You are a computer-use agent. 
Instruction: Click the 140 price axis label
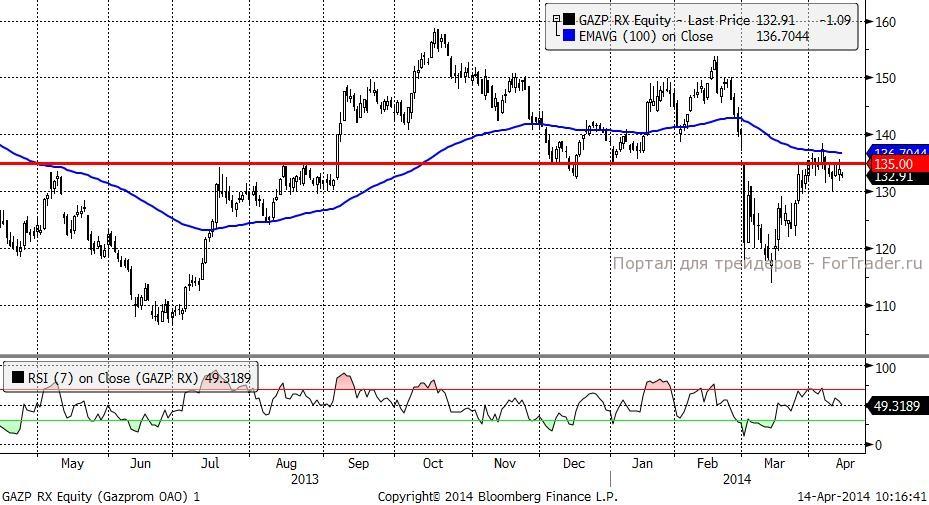[885, 135]
